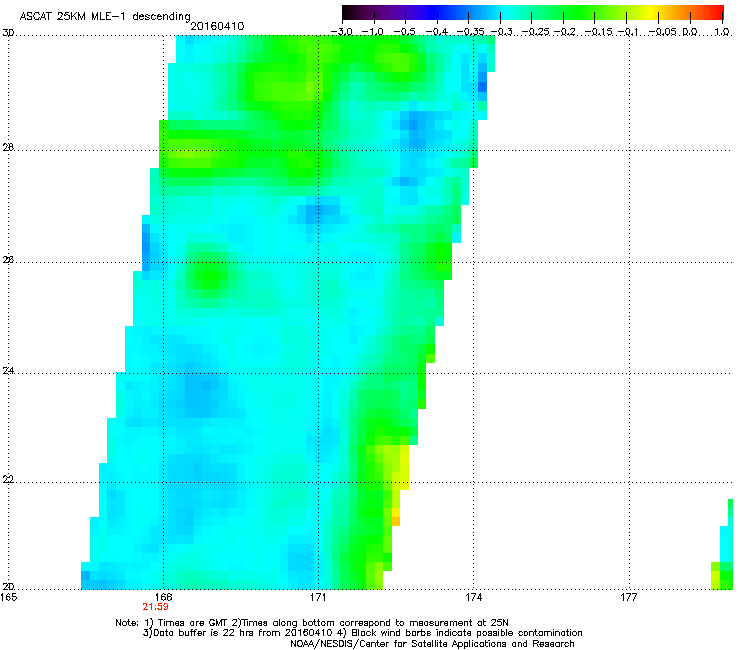740x650 pixels.
Task: Select the longitude label 168
Action: pos(163,597)
